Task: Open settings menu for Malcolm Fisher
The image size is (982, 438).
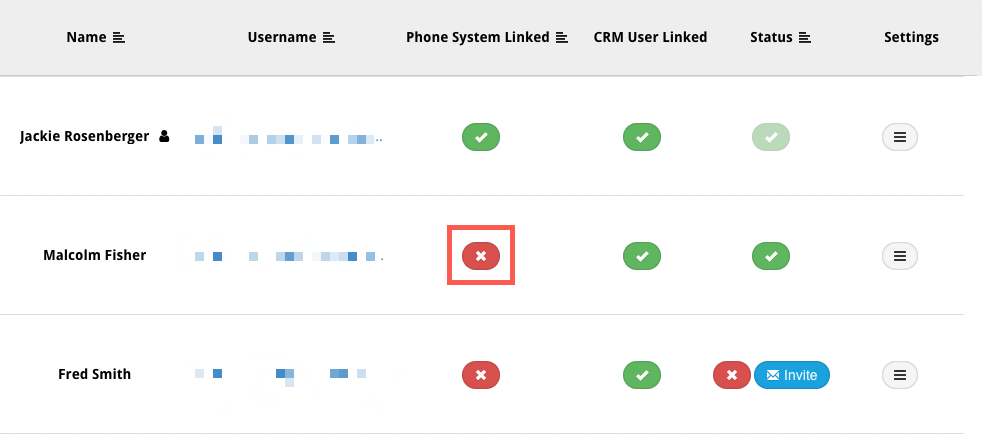Action: coord(900,256)
